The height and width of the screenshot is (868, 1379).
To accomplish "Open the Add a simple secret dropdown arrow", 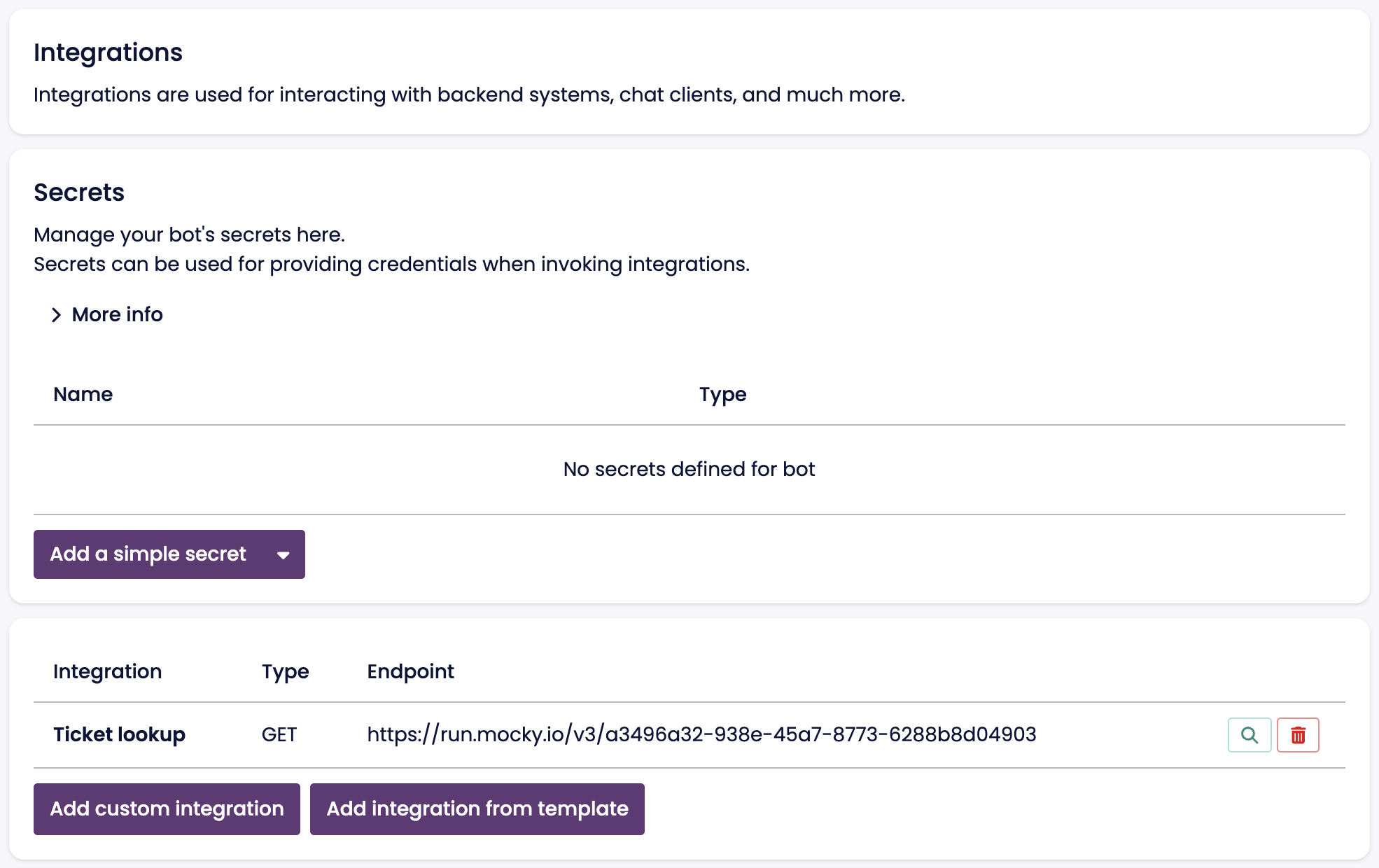I will point(283,555).
